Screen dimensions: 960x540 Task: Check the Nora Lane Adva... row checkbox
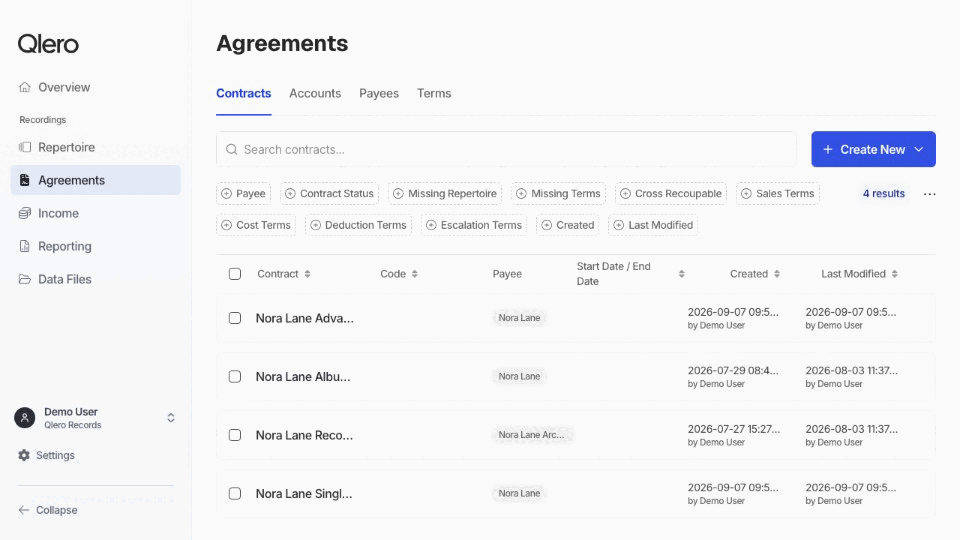click(x=235, y=318)
